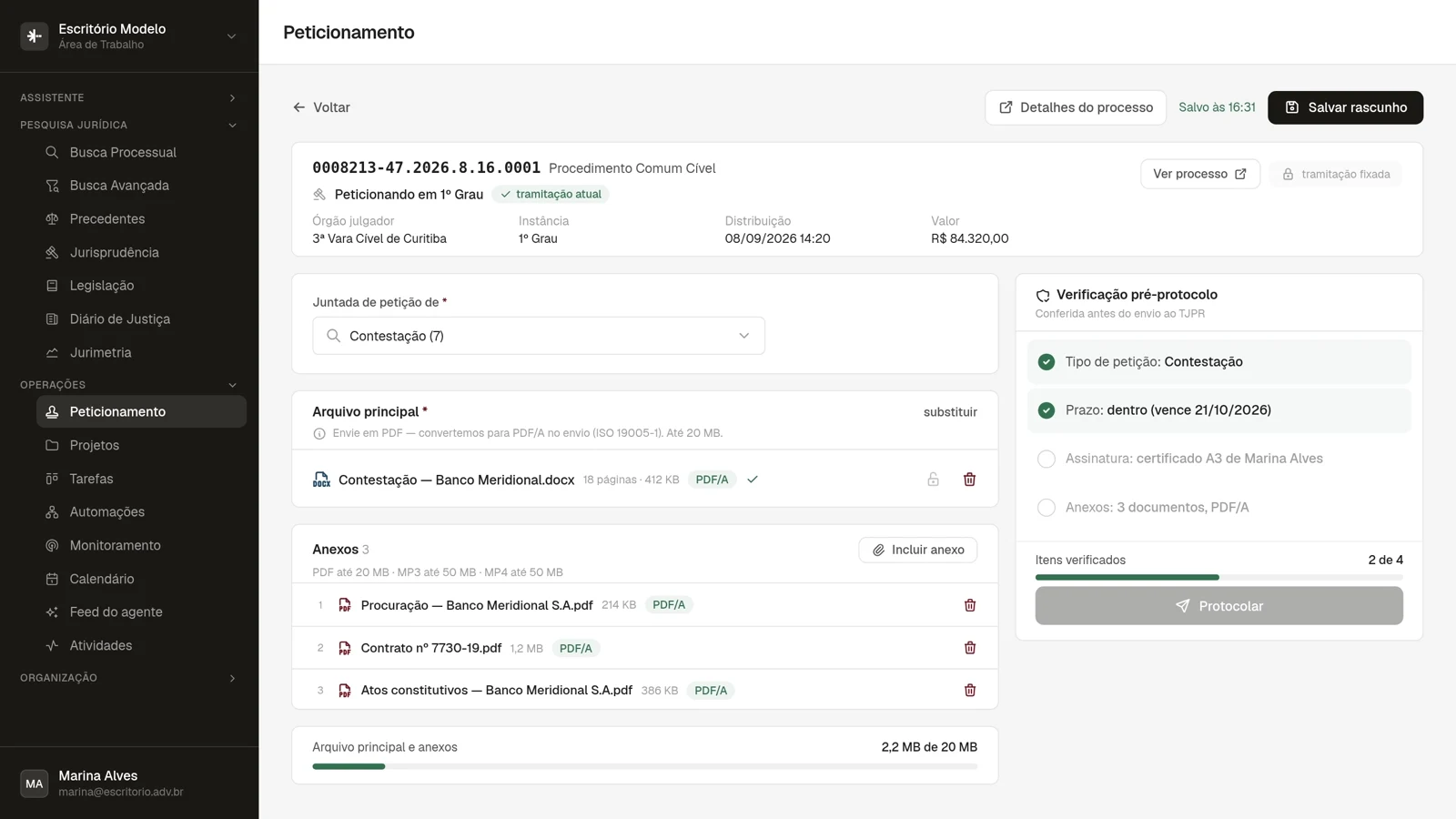The image size is (1456, 819).
Task: Remove the Atos constitutivos attachment
Action: click(x=970, y=691)
